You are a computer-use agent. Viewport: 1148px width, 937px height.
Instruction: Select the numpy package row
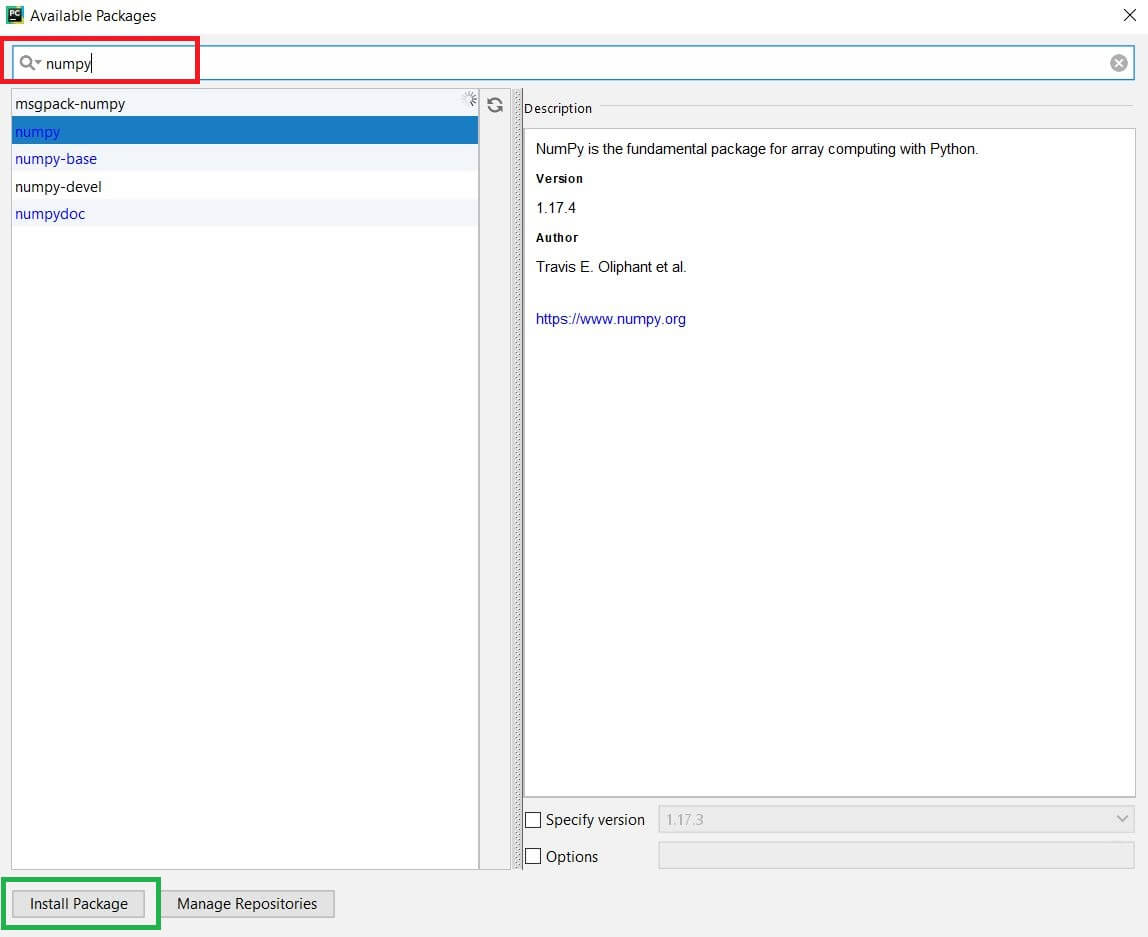245,131
